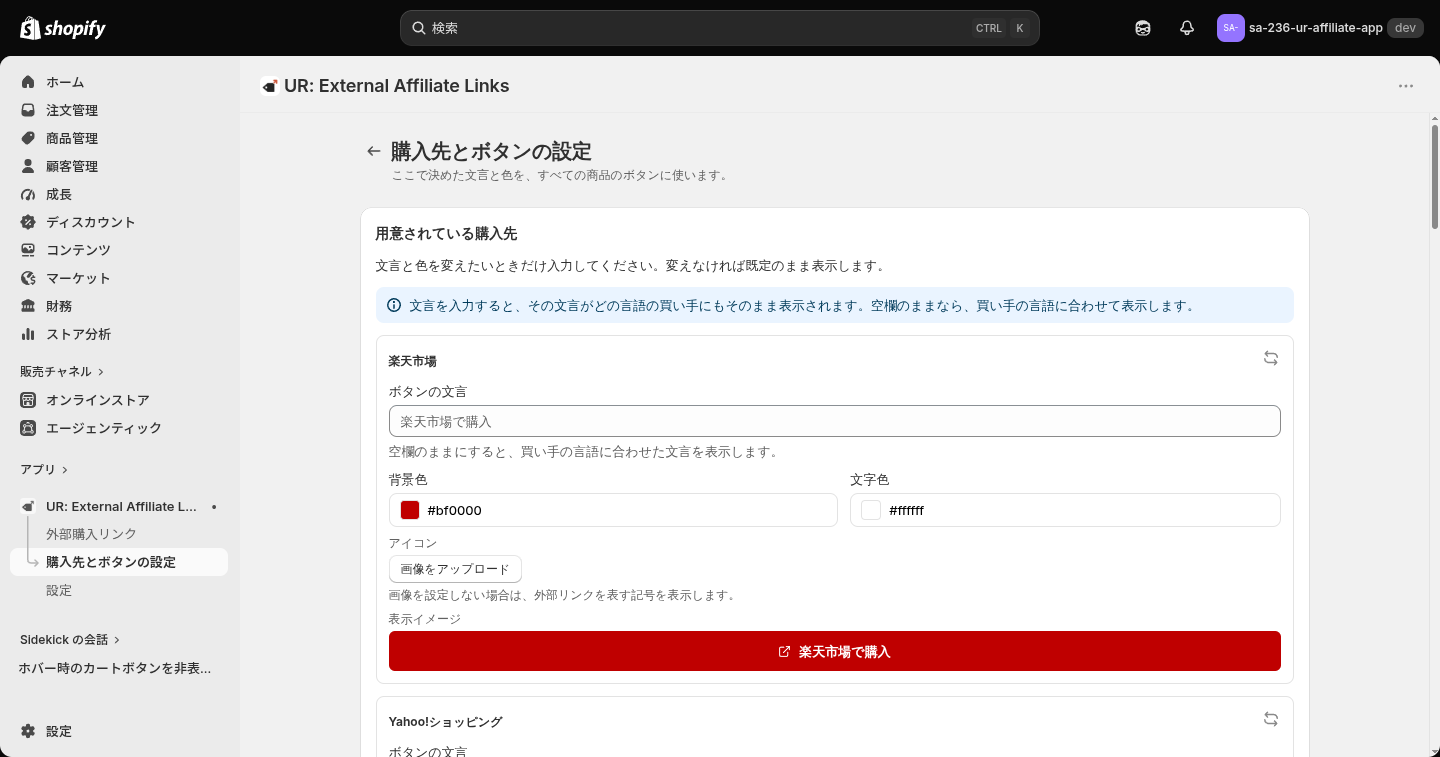The width and height of the screenshot is (1440, 757).
Task: Click the pin dot next to UR app
Action: [214, 507]
